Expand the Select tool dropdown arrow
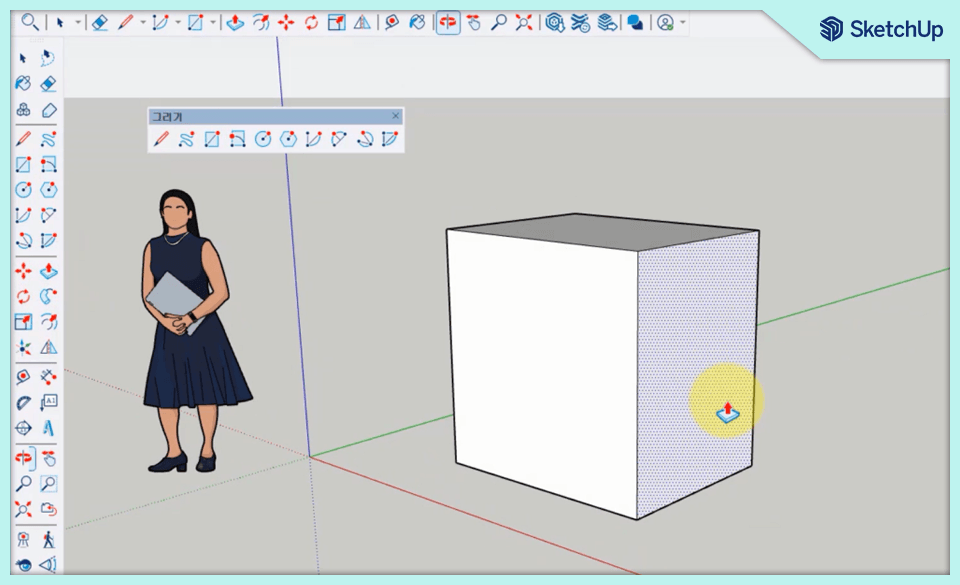This screenshot has height=585, width=960. coord(78,23)
